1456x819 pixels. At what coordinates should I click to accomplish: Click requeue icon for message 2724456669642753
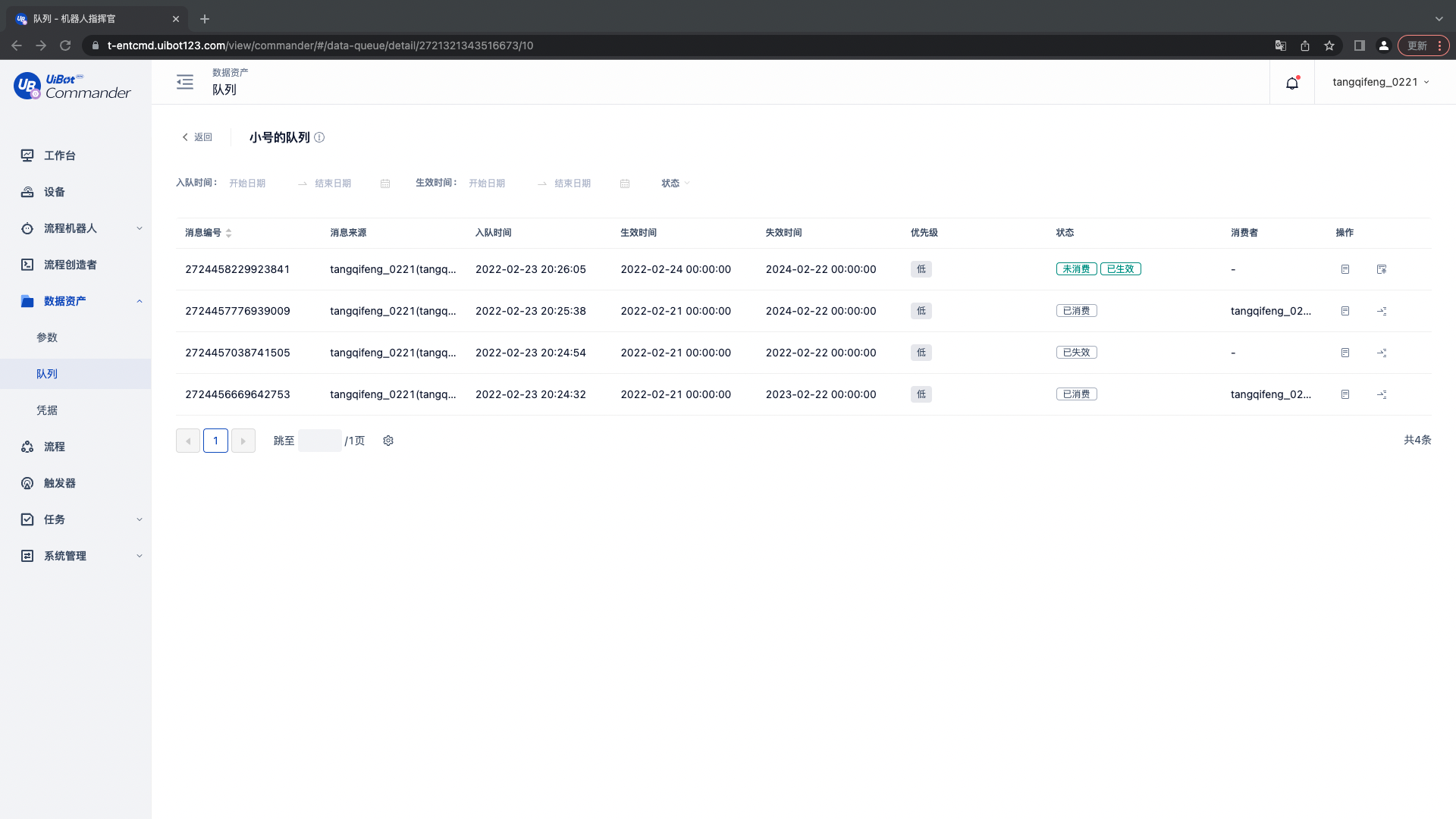pyautogui.click(x=1382, y=394)
